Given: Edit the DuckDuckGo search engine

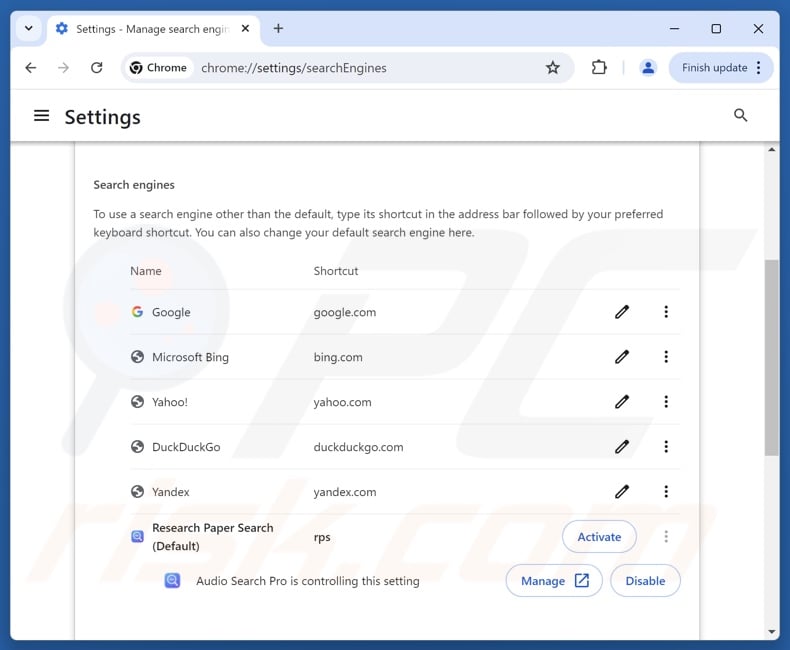Looking at the screenshot, I should click(622, 447).
